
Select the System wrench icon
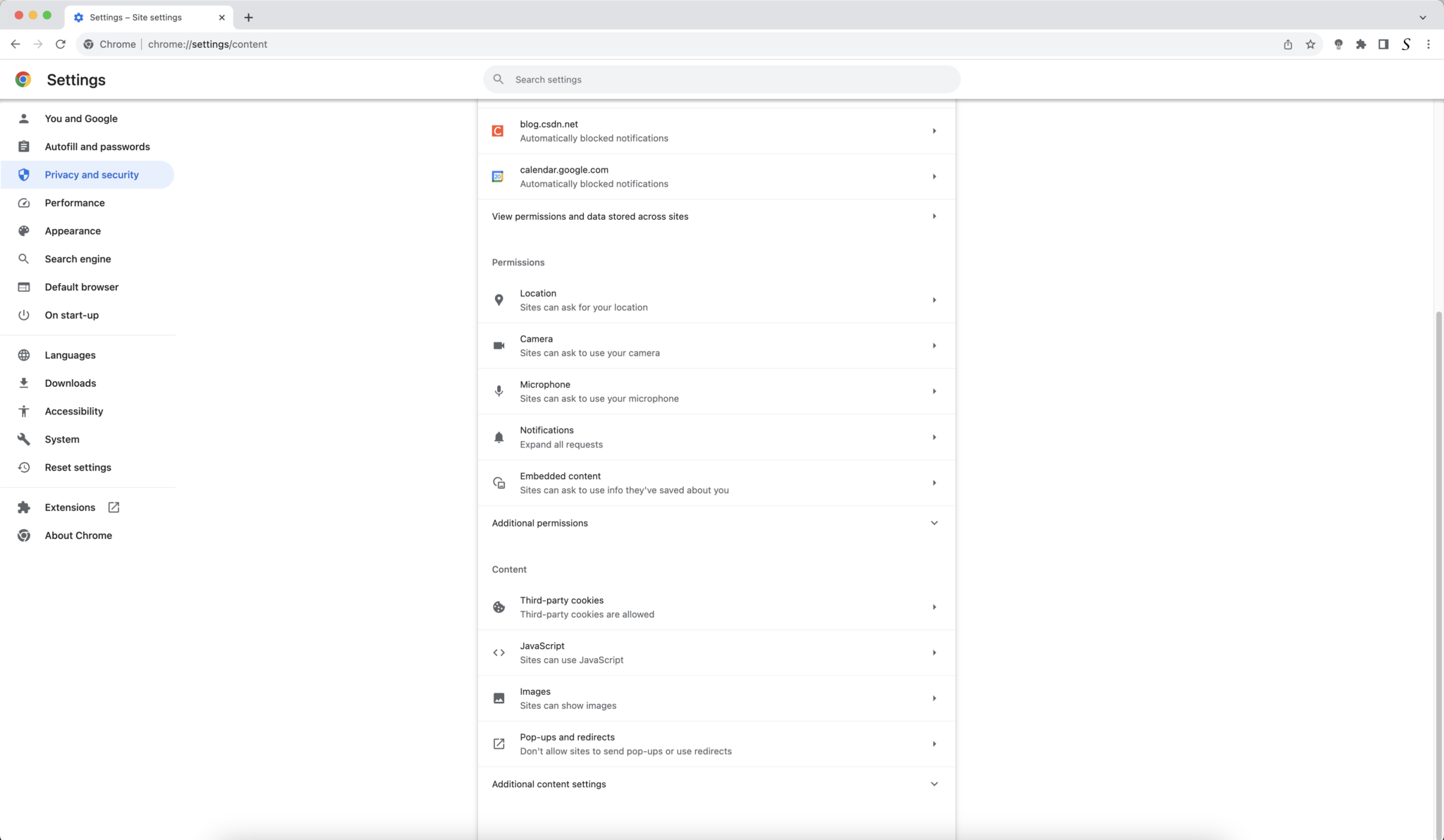tap(23, 439)
